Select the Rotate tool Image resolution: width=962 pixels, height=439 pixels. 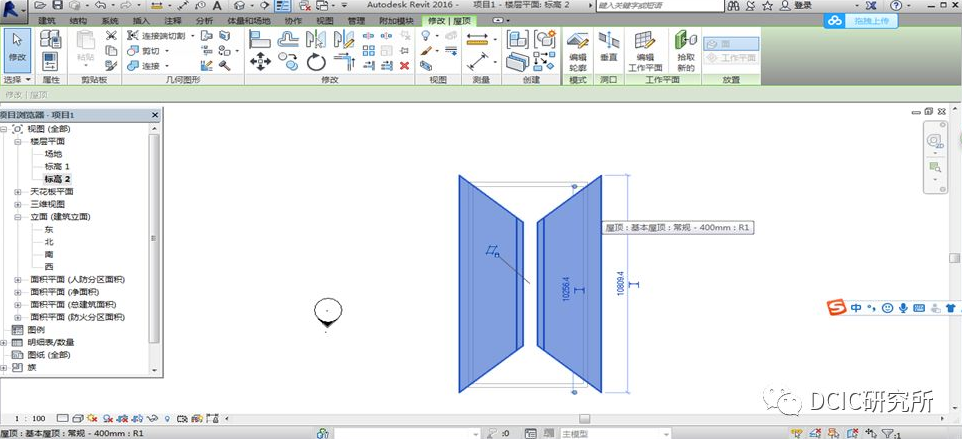[316, 61]
